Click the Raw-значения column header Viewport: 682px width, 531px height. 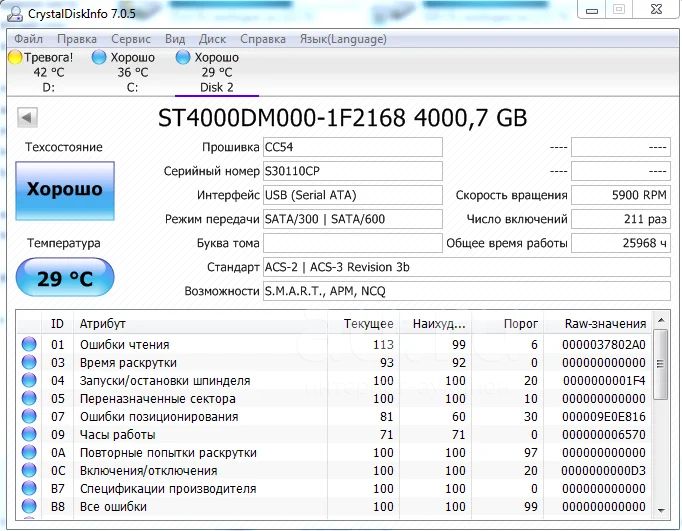pos(598,324)
